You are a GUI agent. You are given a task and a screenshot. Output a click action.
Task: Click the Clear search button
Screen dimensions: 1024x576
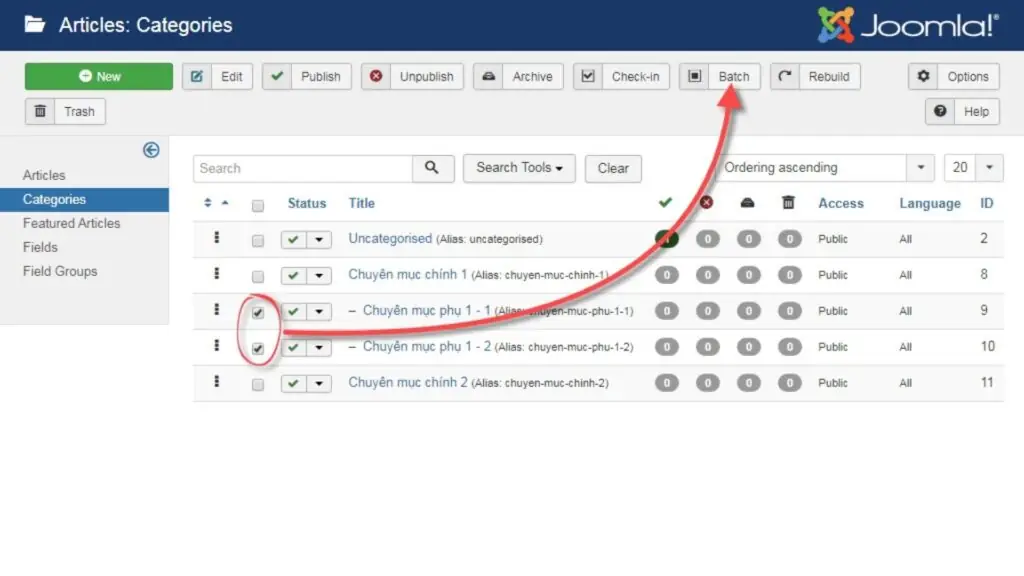tap(613, 168)
